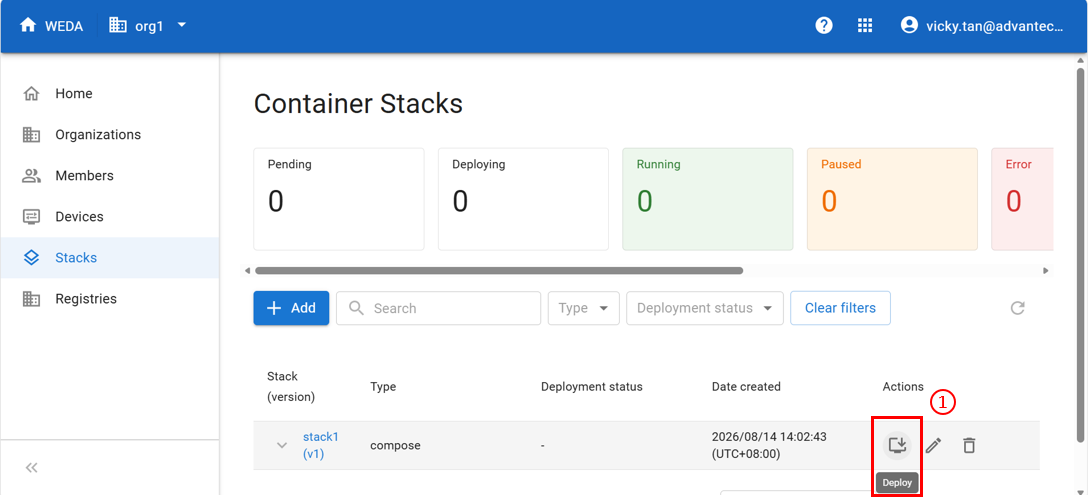Click the org1 building icon

coord(118,26)
